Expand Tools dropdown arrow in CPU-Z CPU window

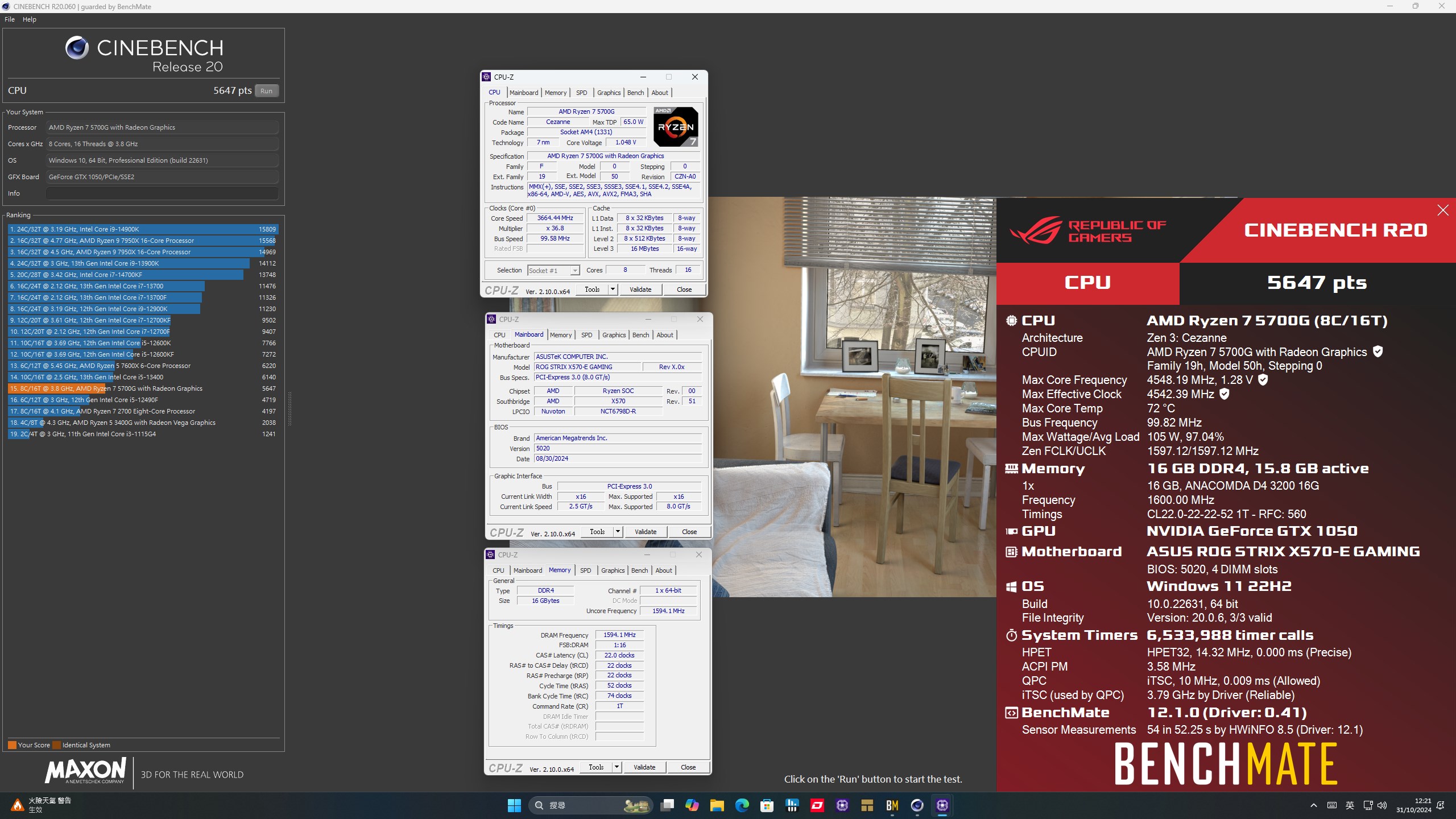tap(613, 289)
